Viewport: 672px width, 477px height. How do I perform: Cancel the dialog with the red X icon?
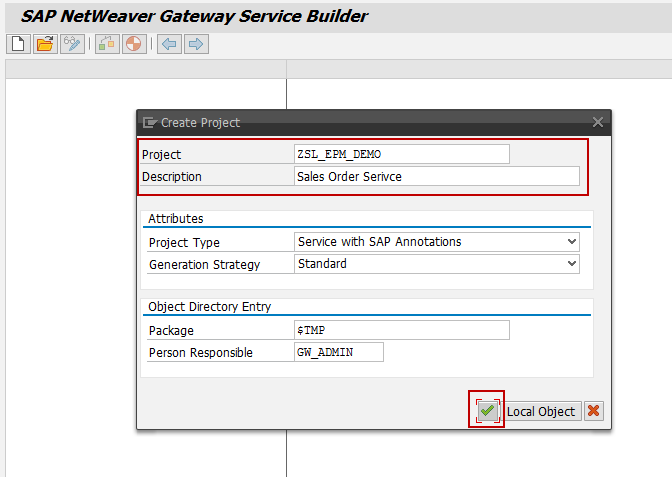click(594, 411)
